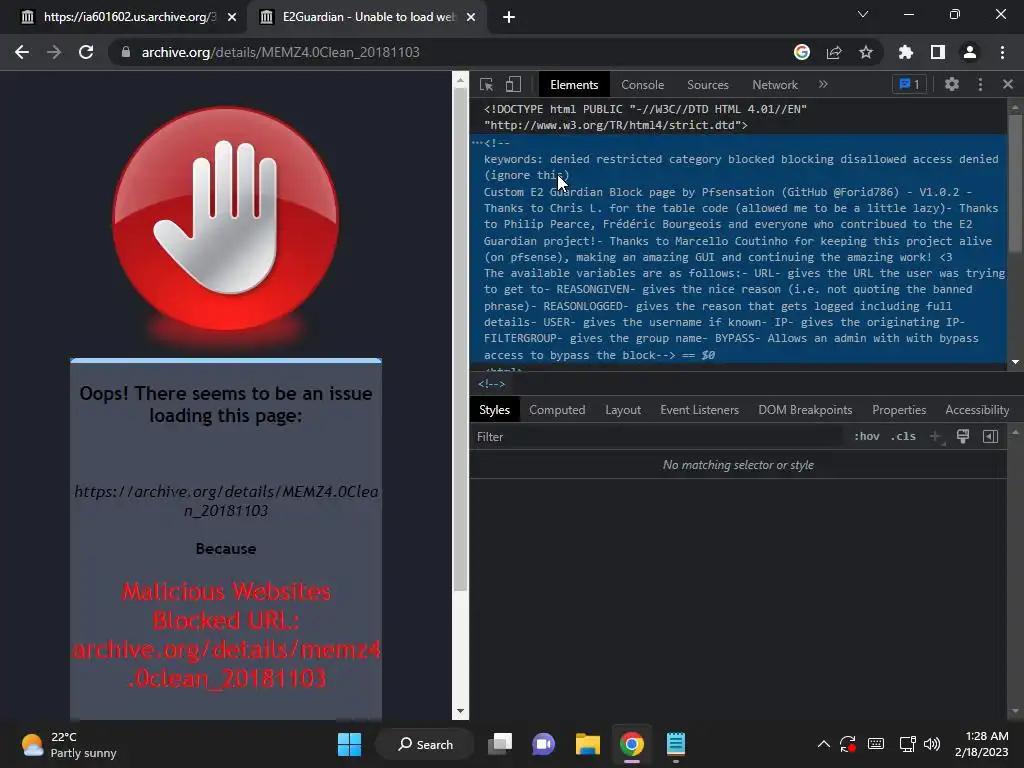Open Chrome's three-dot menu
1024x768 pixels.
pyautogui.click(x=1002, y=52)
